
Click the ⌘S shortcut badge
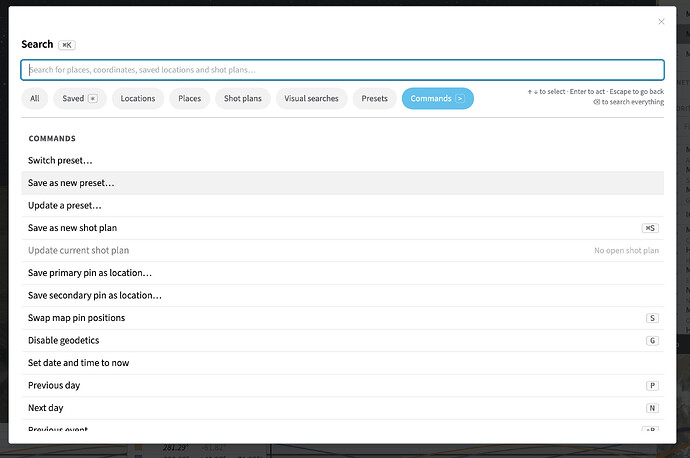click(650, 228)
